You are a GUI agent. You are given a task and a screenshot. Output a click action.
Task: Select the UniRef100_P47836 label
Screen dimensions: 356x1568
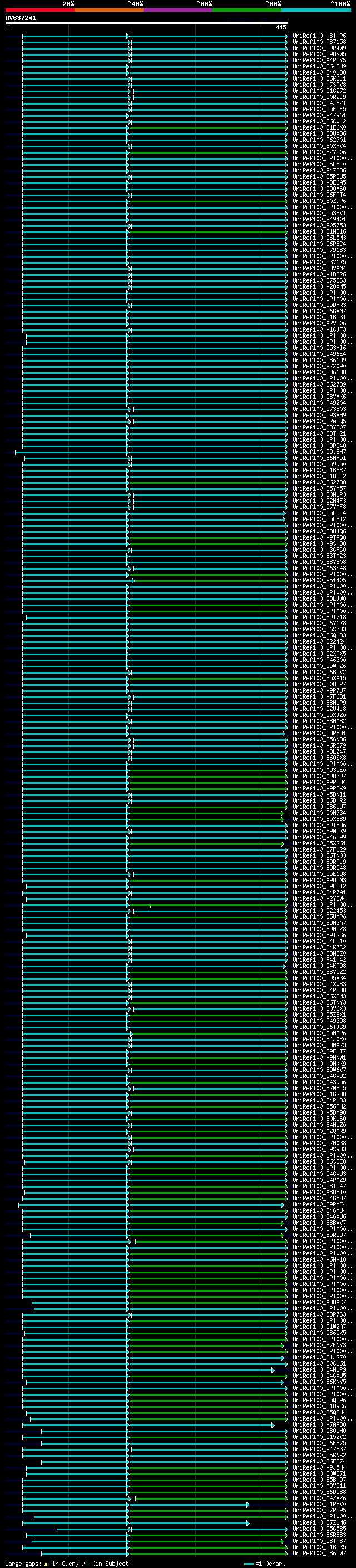[319, 170]
